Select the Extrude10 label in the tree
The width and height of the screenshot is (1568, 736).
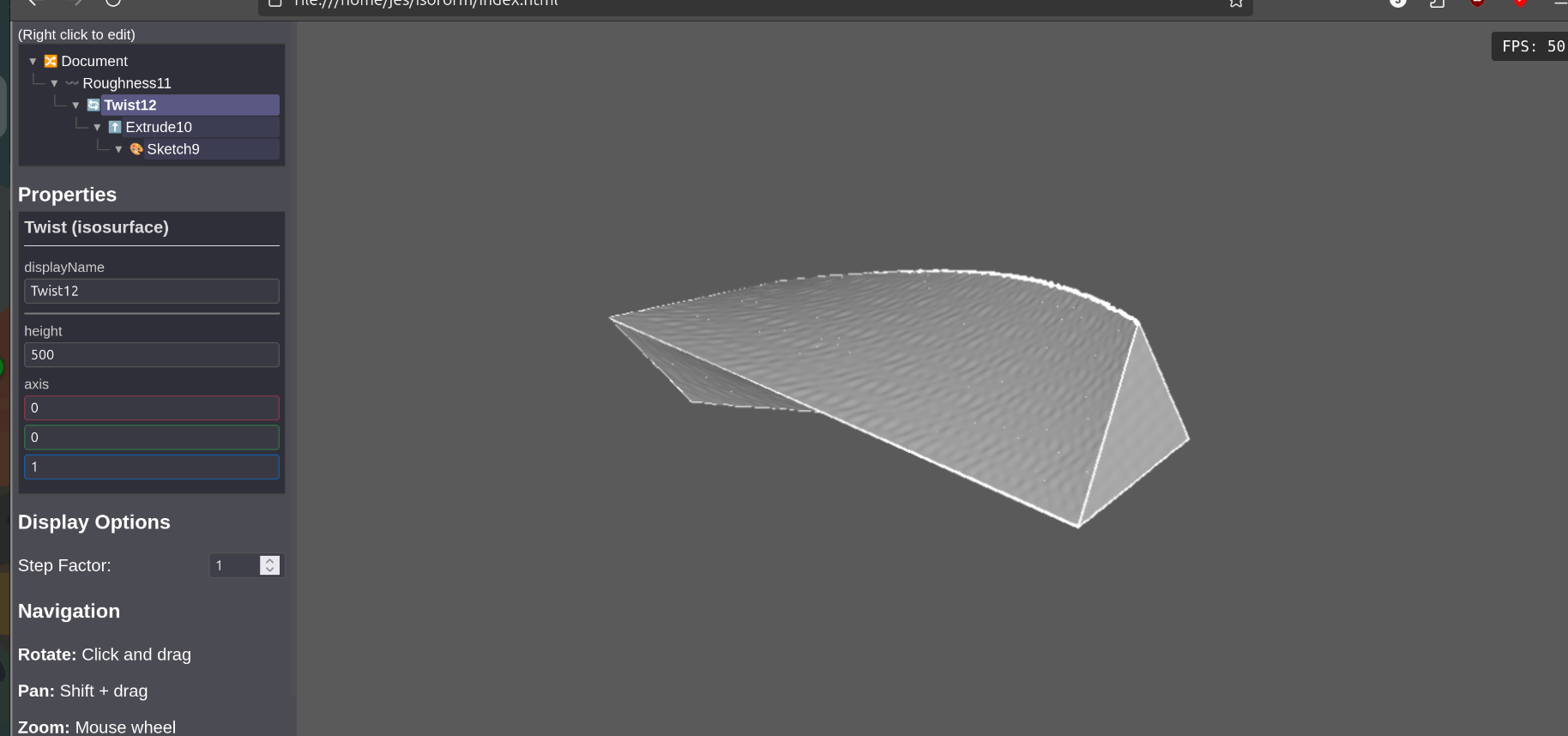pos(159,127)
